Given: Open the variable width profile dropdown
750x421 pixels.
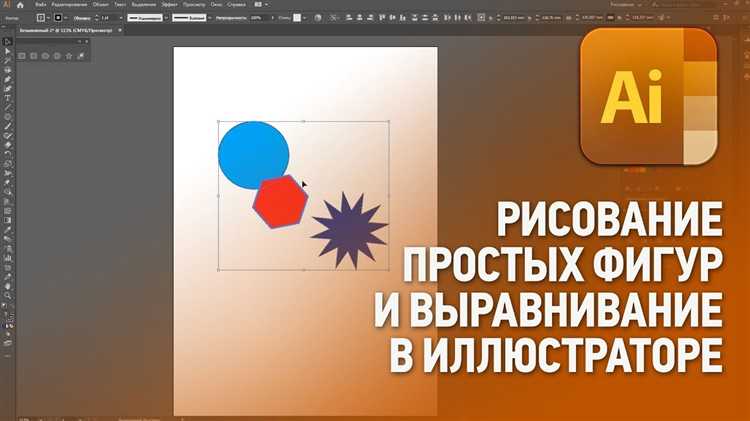Looking at the screenshot, I should click(x=166, y=18).
